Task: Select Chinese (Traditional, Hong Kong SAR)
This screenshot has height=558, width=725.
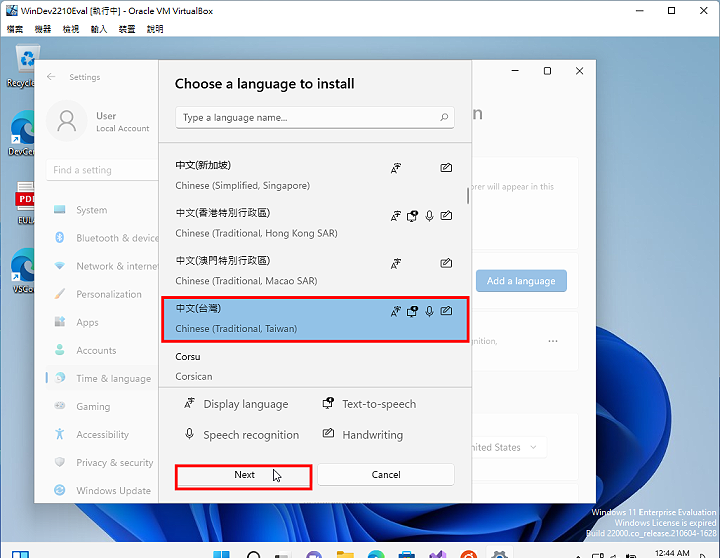Action: point(314,223)
